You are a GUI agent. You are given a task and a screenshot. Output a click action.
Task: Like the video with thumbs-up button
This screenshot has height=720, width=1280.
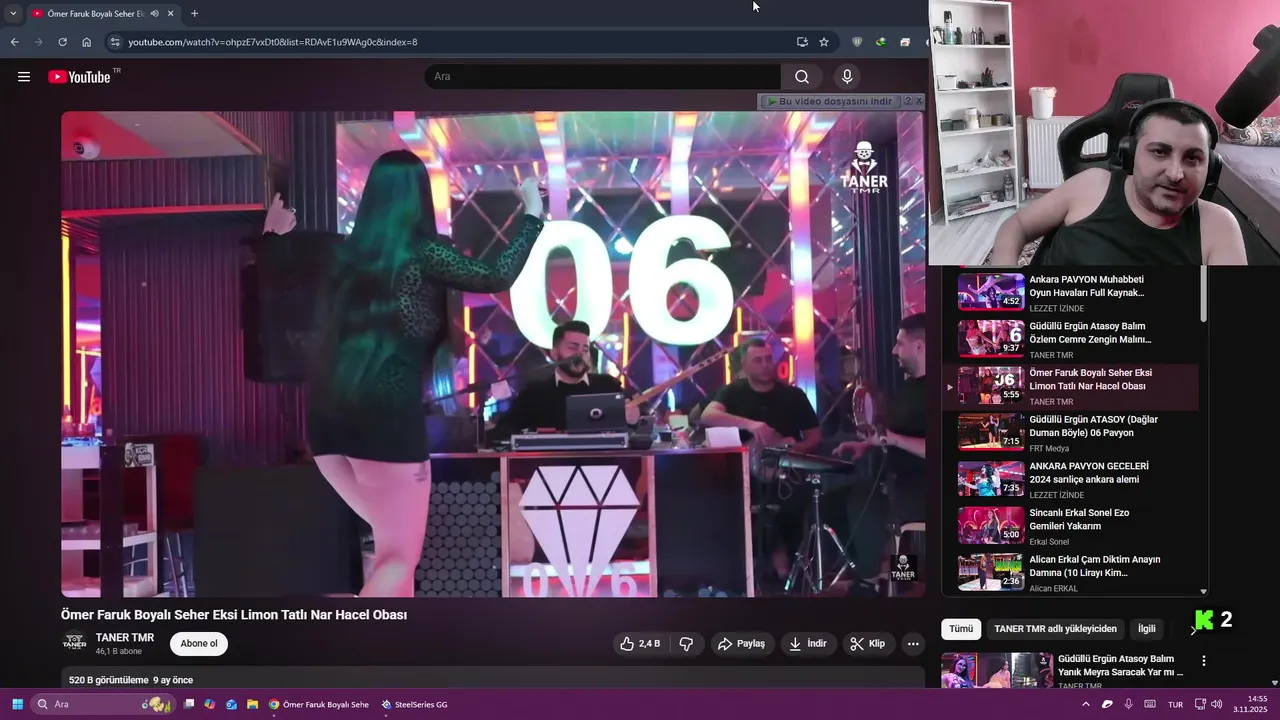click(x=639, y=644)
